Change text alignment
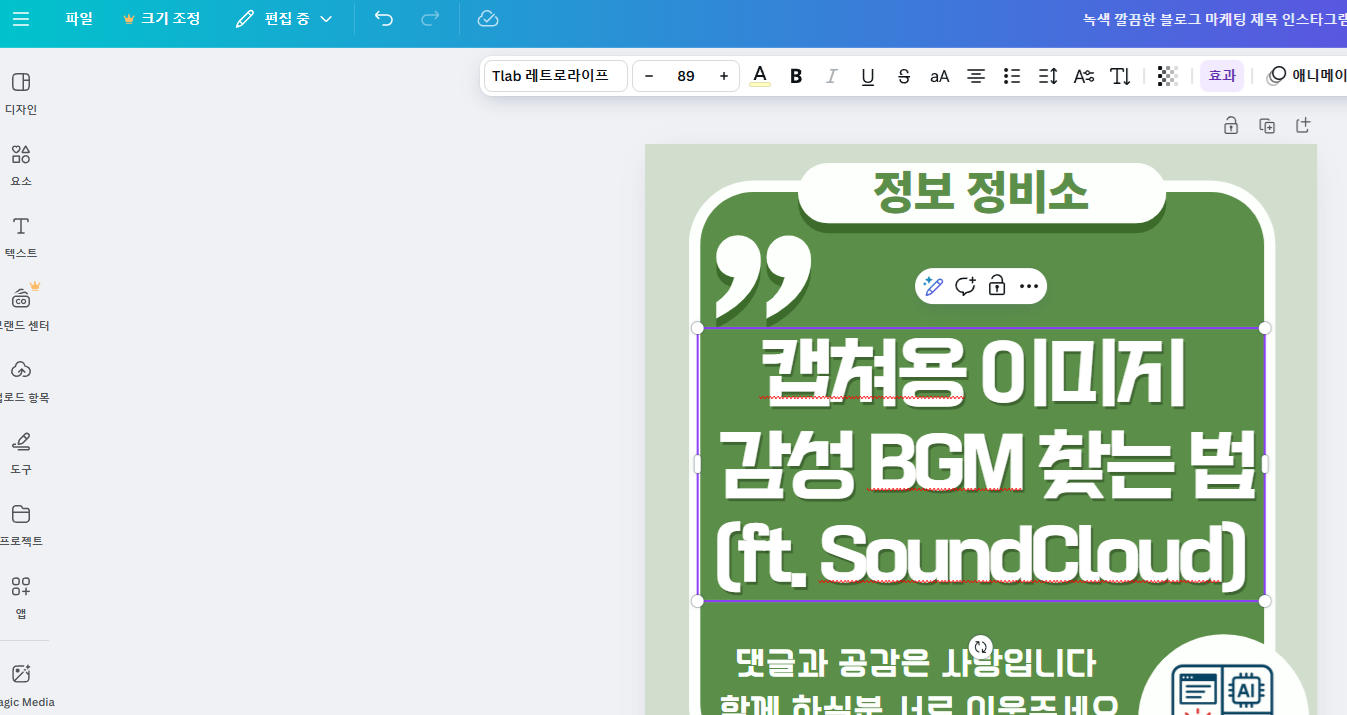The width and height of the screenshot is (1347, 715). click(976, 76)
